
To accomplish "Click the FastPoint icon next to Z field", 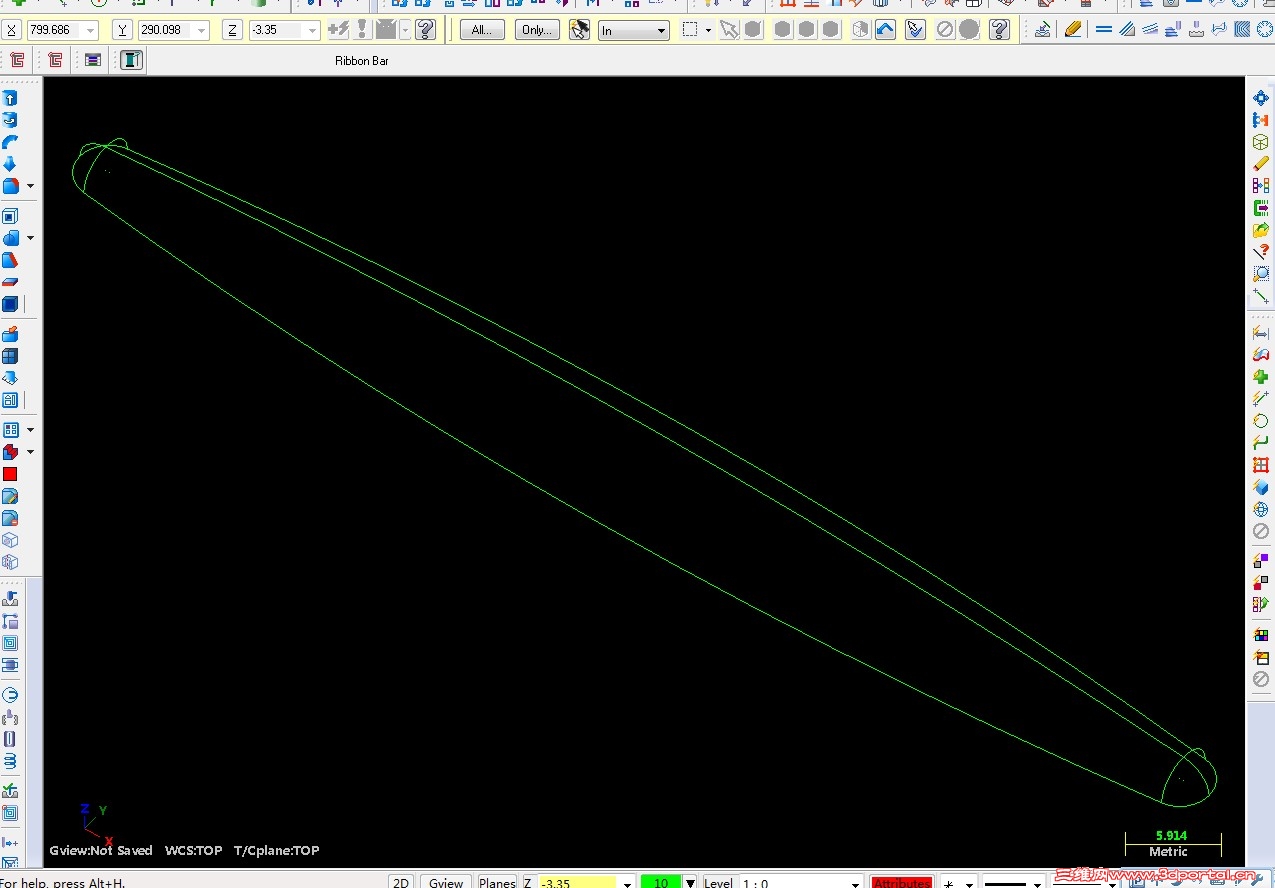I will point(339,30).
